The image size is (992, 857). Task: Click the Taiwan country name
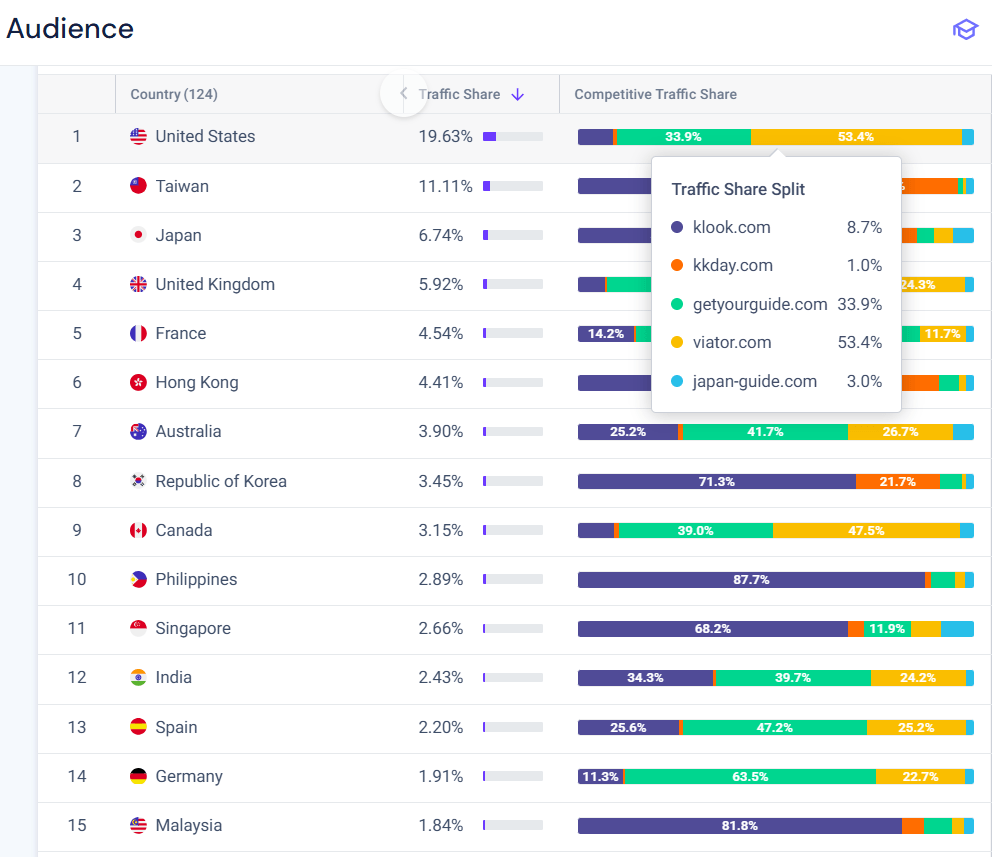click(182, 186)
